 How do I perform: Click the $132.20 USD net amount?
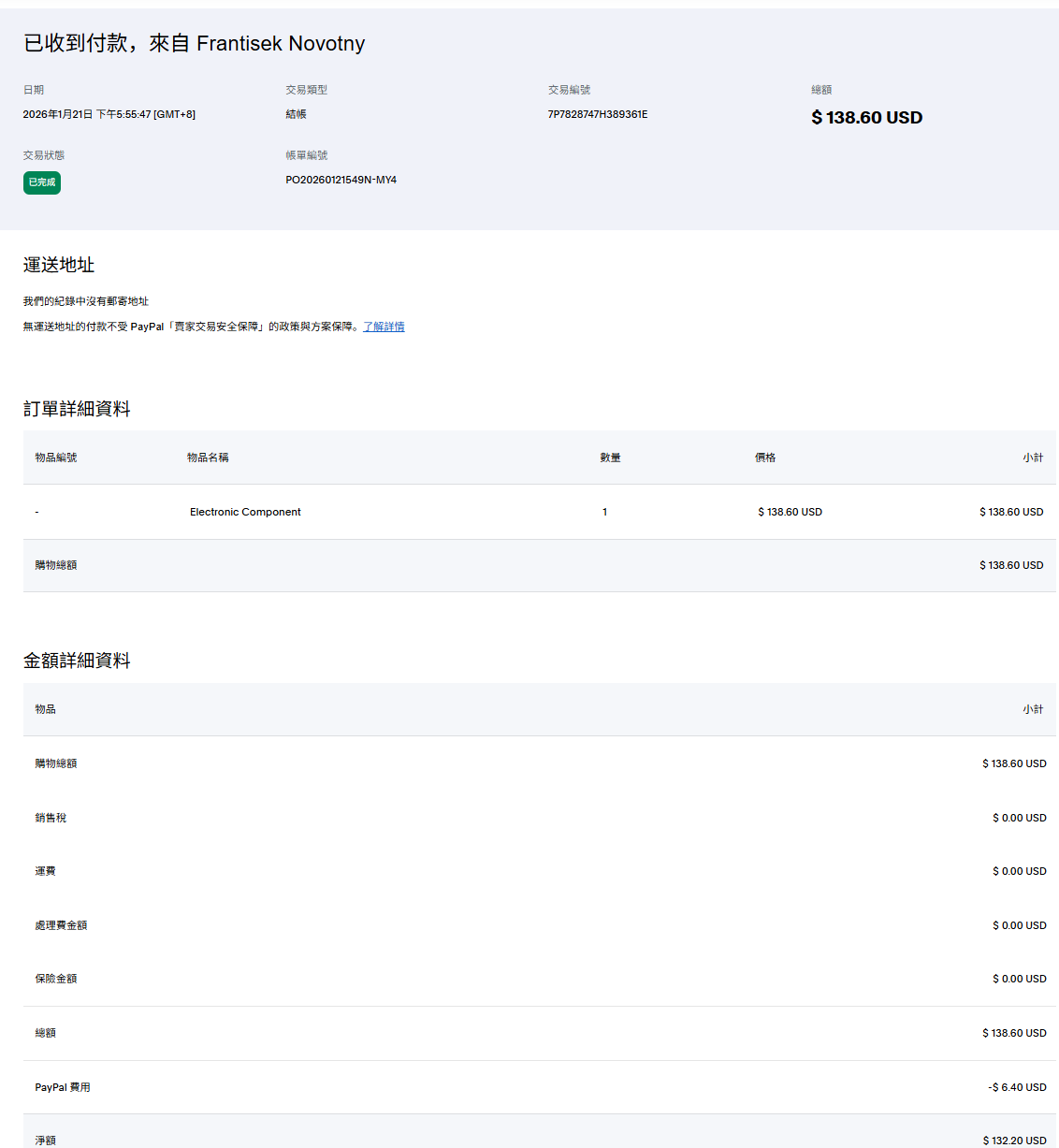coord(1014,1140)
